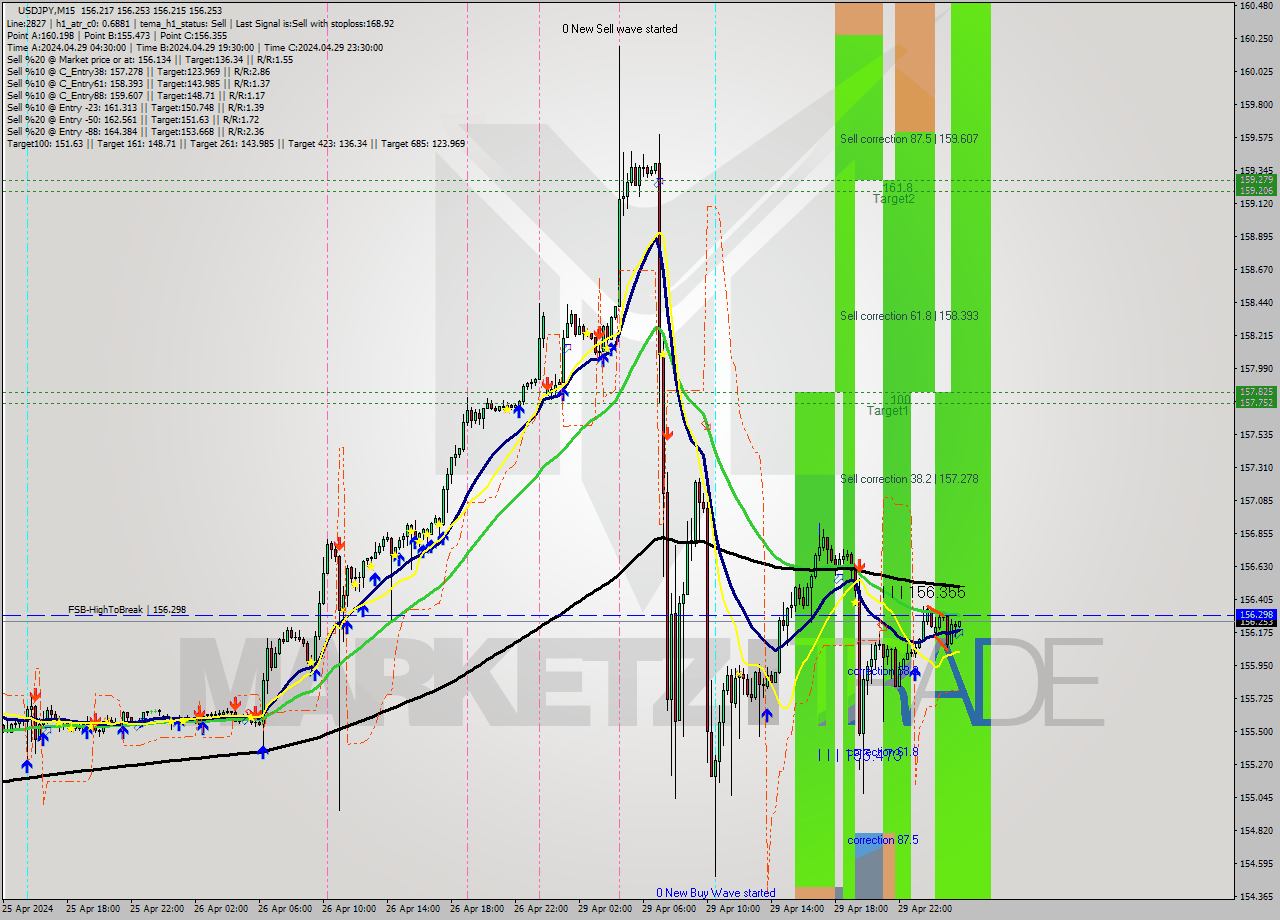Select 'Sell %20 @ Market price' line
This screenshot has width=1280, height=920.
149,59
